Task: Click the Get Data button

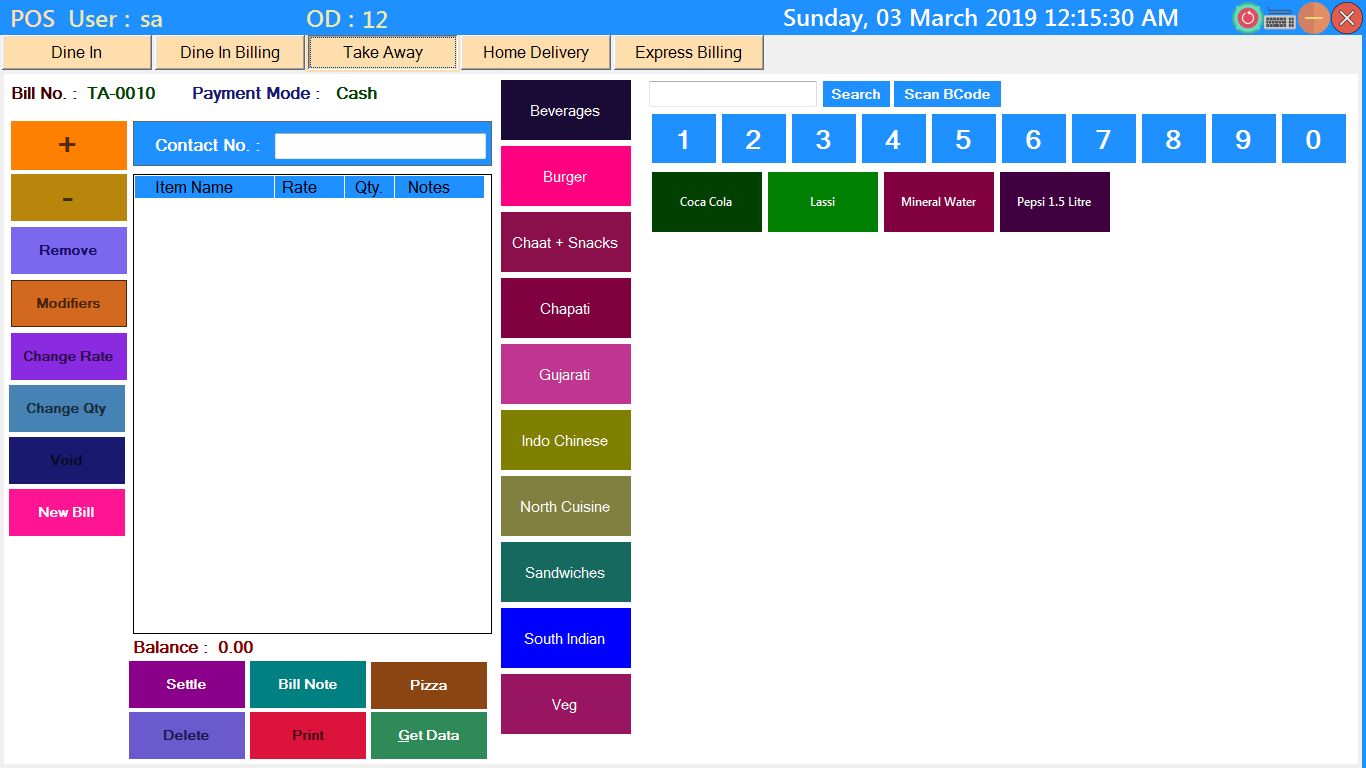Action: tap(429, 735)
